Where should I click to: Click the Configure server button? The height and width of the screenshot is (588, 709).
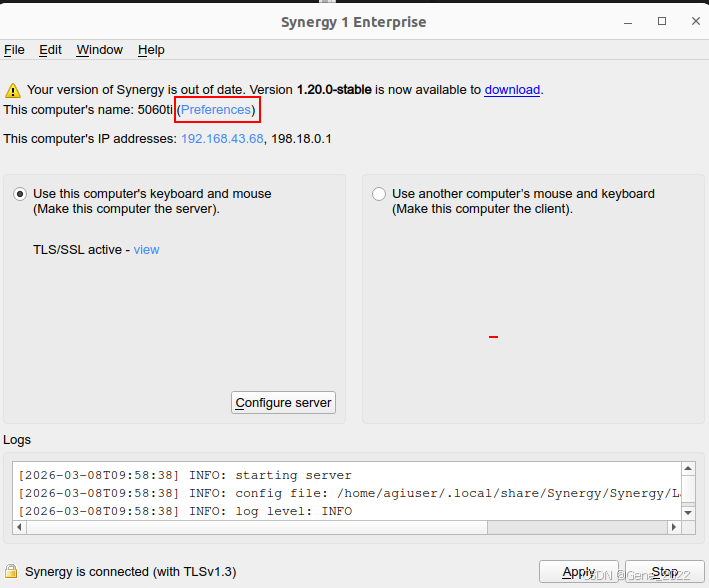point(284,403)
